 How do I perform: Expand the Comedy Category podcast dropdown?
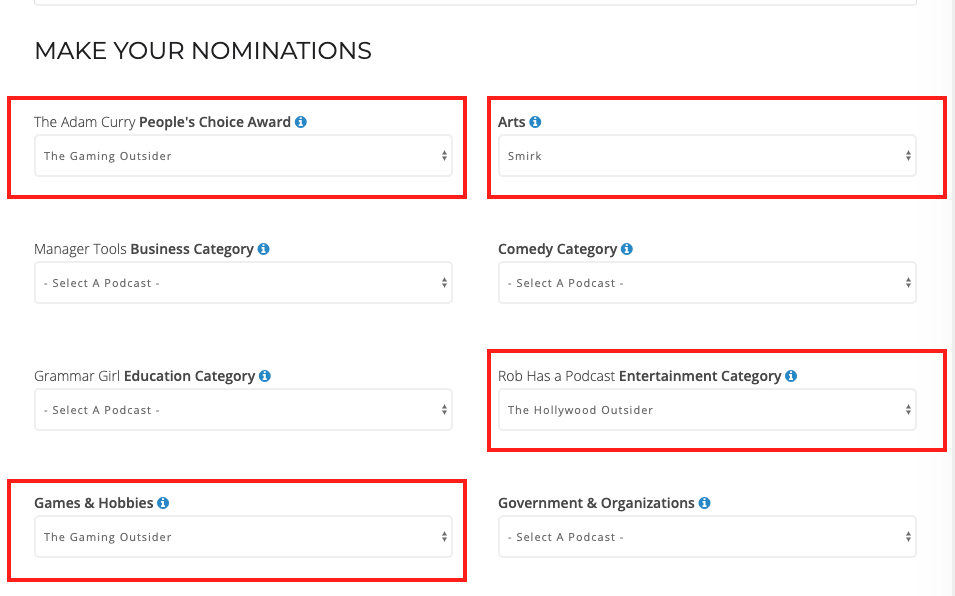(707, 283)
